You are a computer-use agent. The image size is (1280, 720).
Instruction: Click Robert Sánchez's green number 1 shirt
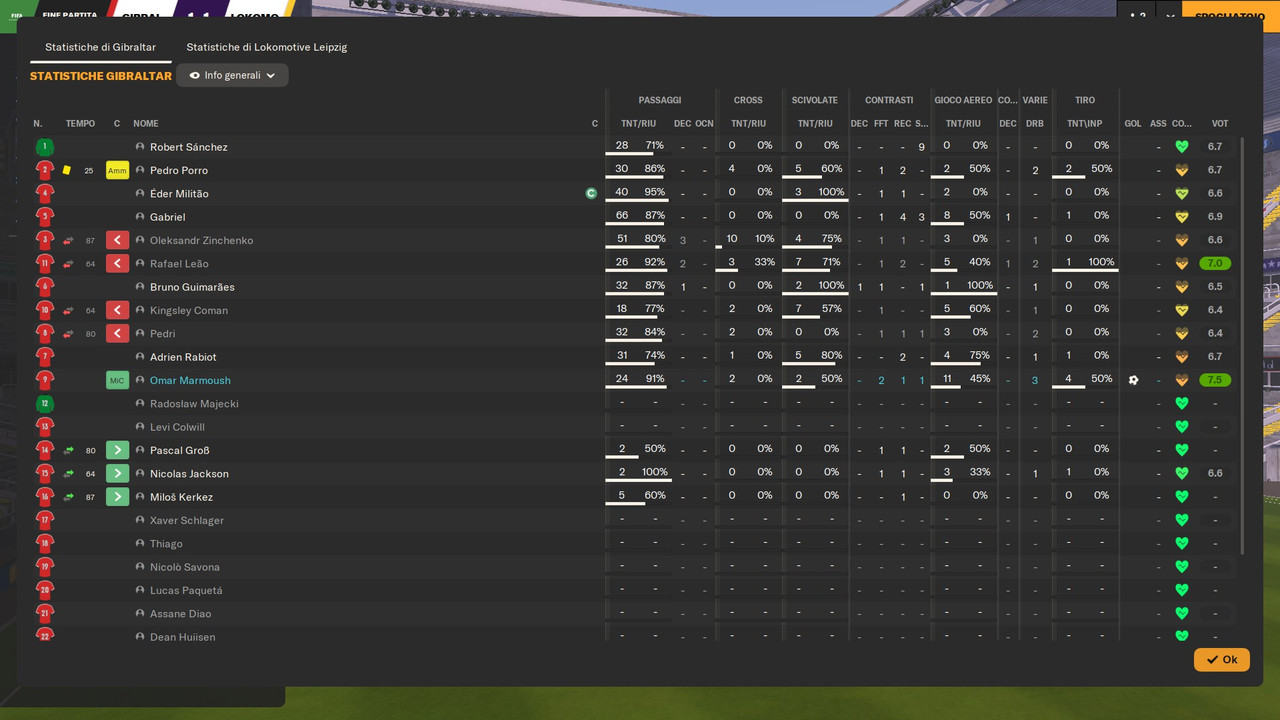(x=44, y=147)
